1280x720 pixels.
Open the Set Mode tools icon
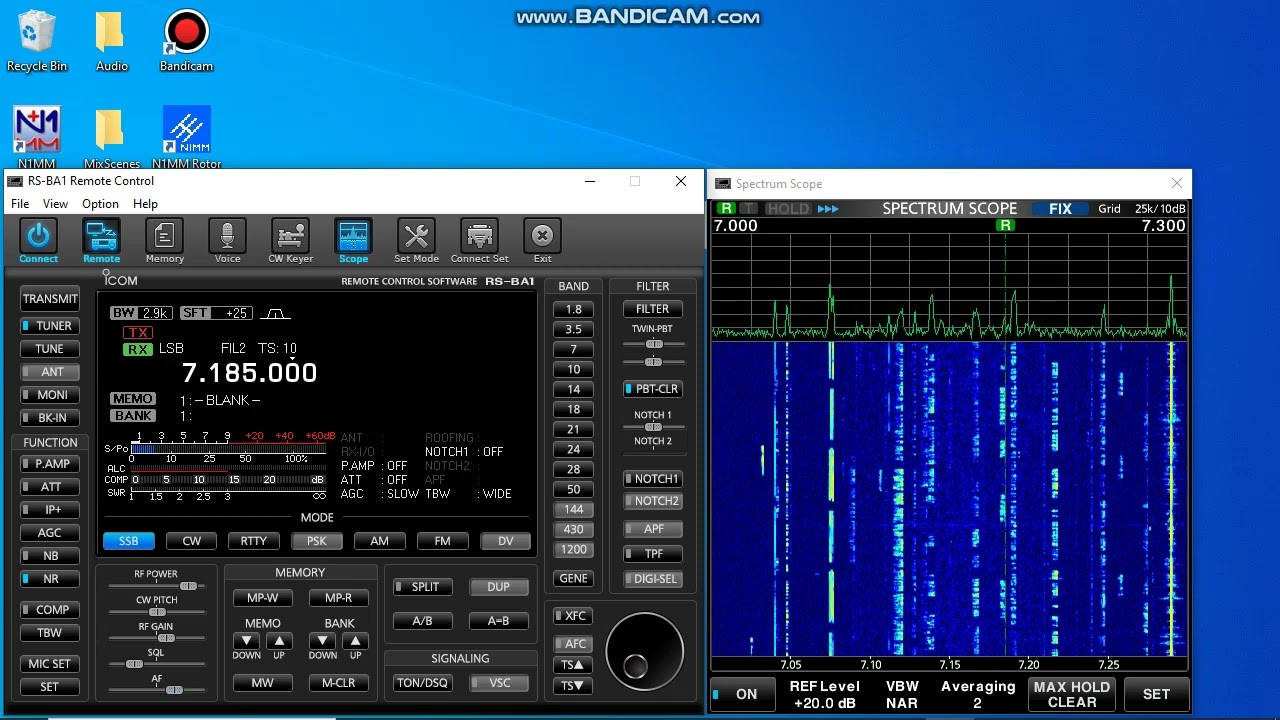pos(416,236)
